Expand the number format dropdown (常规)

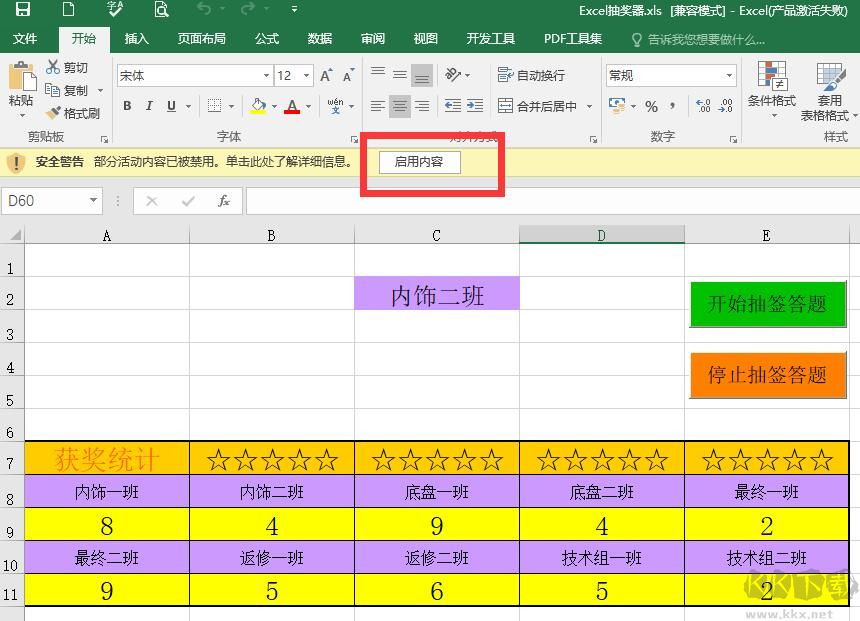729,76
